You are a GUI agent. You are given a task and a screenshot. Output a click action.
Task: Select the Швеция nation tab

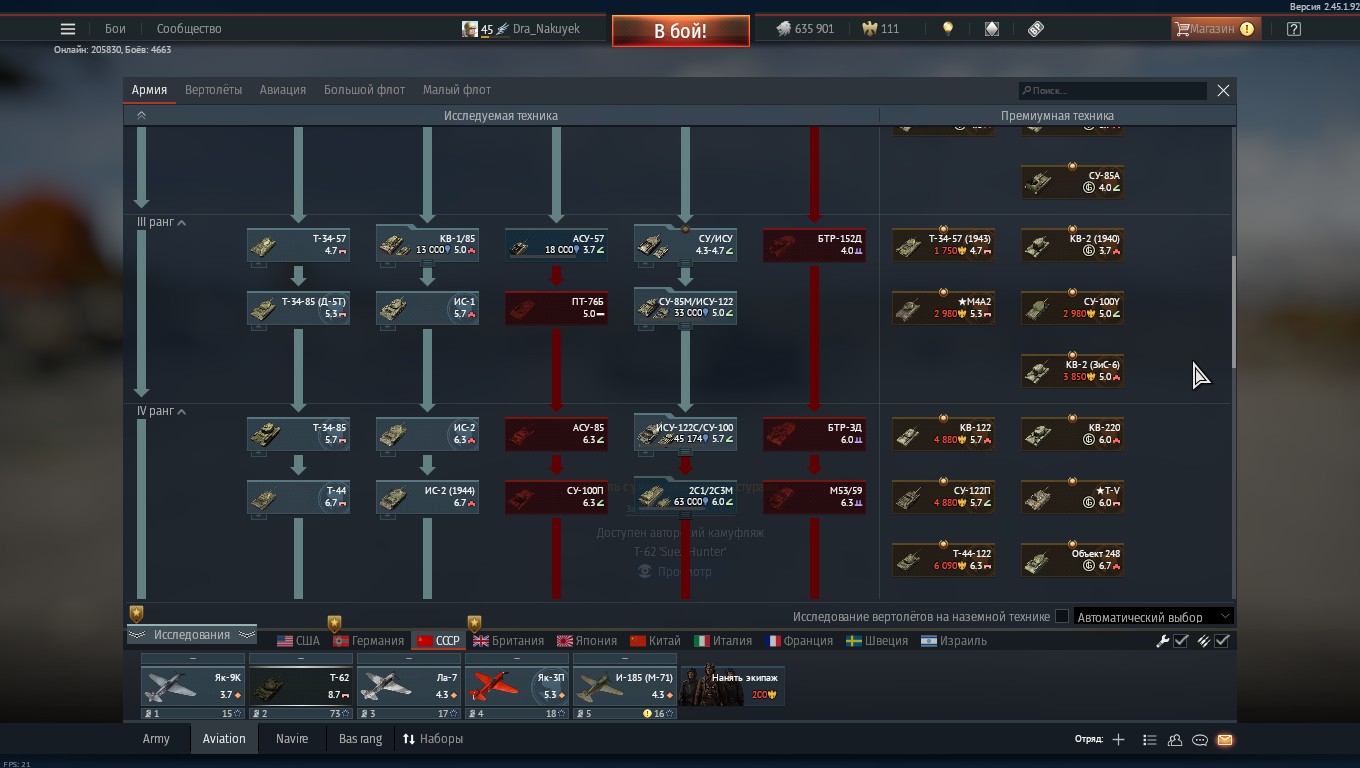877,641
